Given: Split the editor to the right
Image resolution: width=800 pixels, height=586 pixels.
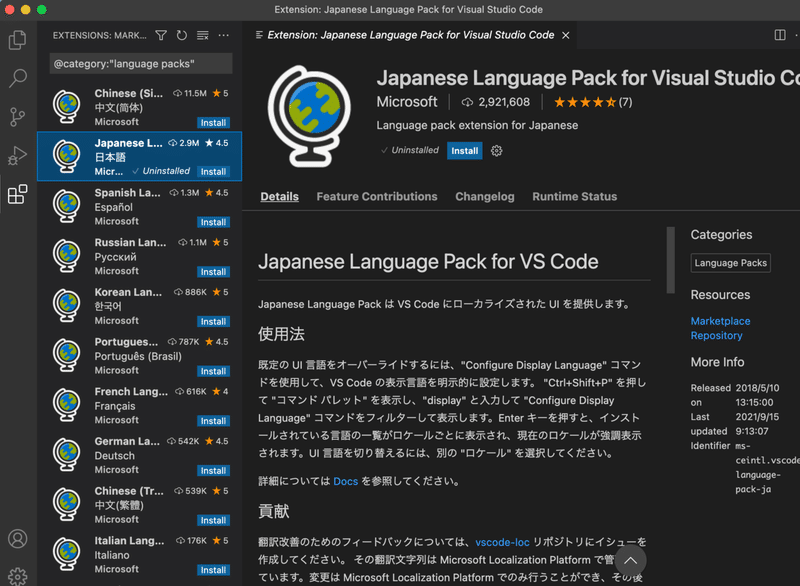Looking at the screenshot, I should 780,35.
